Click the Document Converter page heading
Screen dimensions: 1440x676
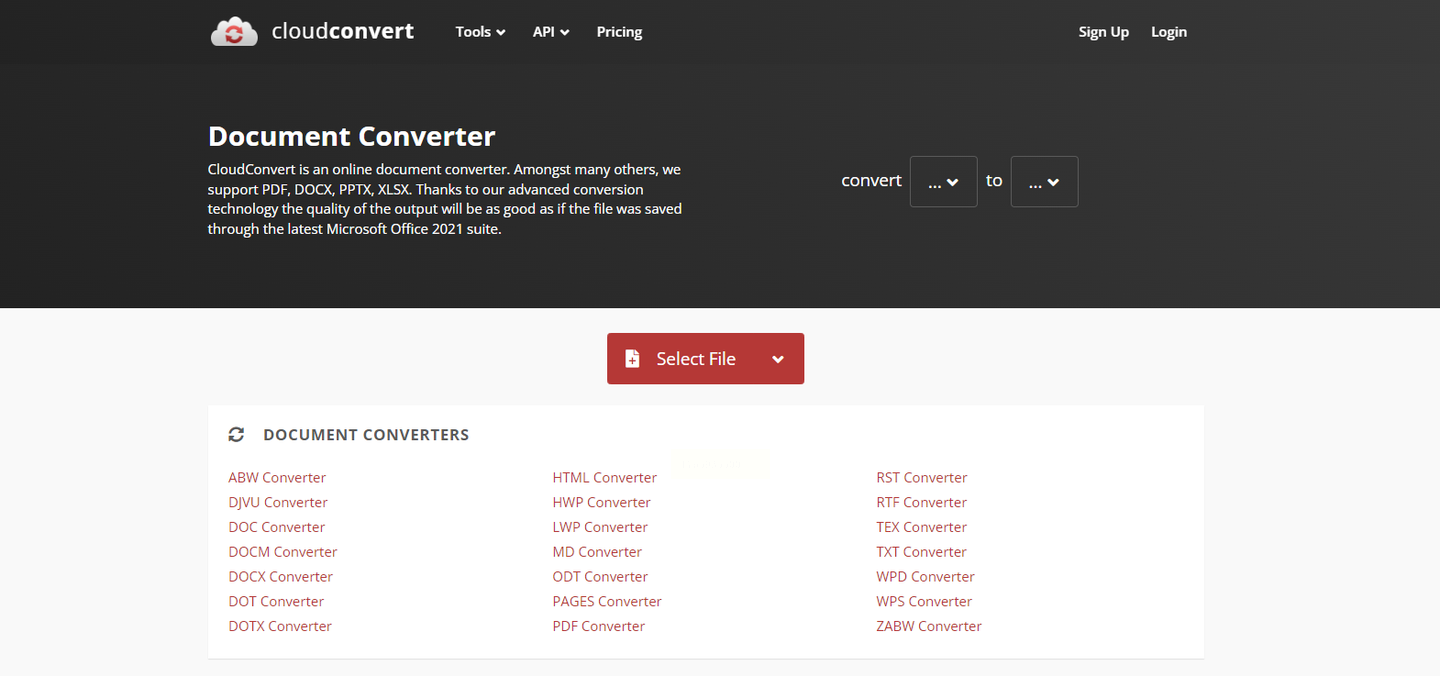[x=351, y=136]
